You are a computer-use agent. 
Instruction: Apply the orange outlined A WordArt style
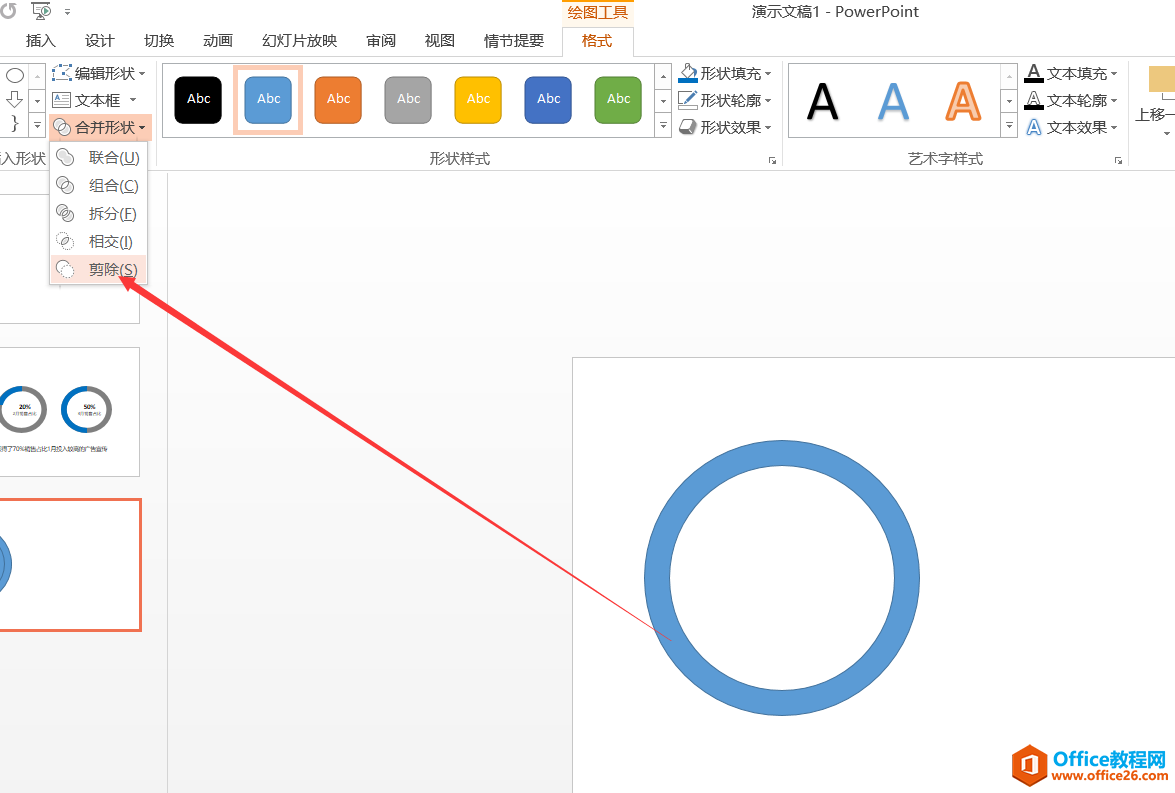click(x=963, y=101)
